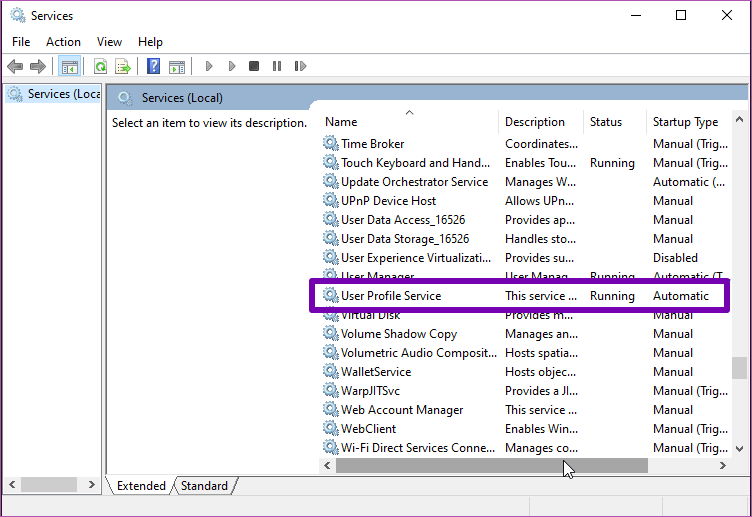752x517 pixels.
Task: Click the Export List toolbar icon
Action: pos(123,67)
